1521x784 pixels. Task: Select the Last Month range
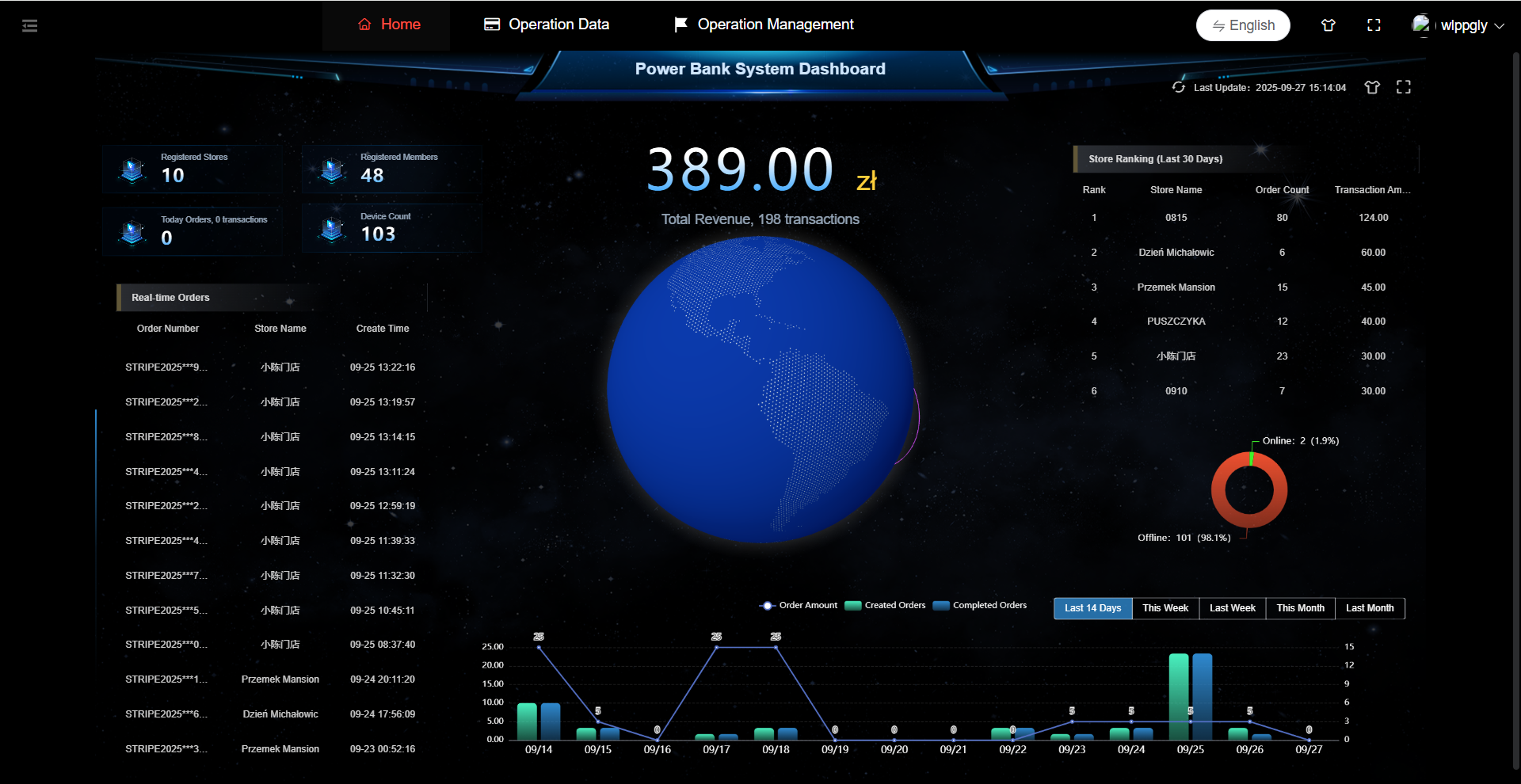pyautogui.click(x=1370, y=608)
